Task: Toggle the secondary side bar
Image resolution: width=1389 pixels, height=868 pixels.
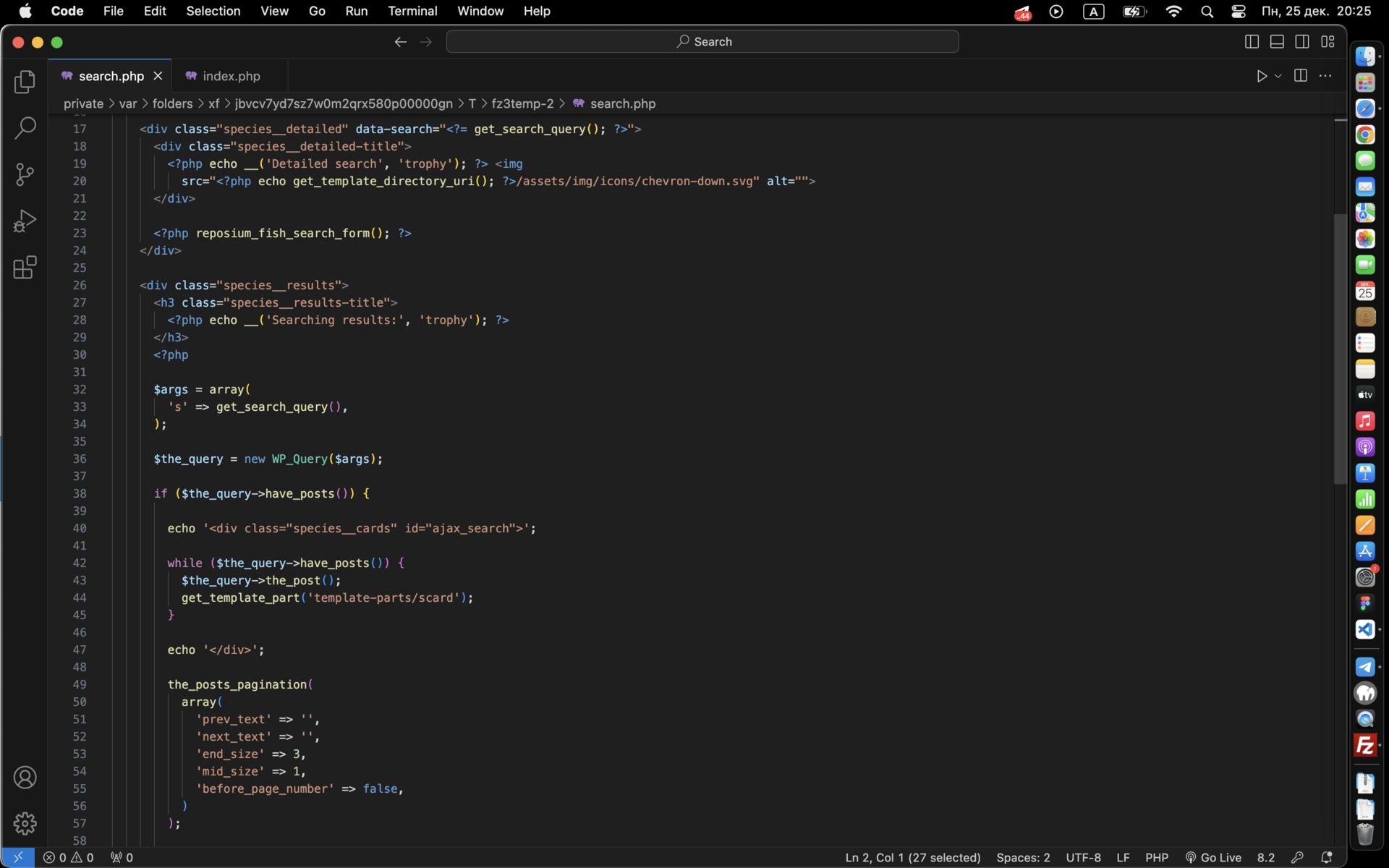Action: point(1302,42)
